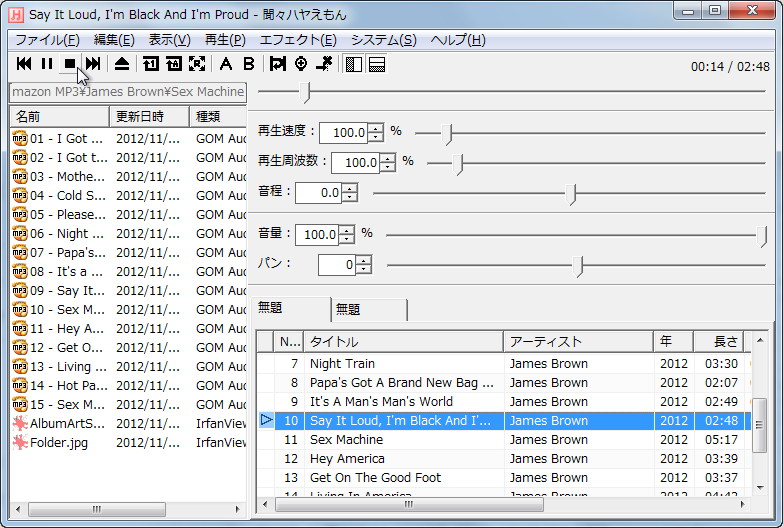The width and height of the screenshot is (783, 528).
Task: Click the 音量 value field
Action: (317, 235)
